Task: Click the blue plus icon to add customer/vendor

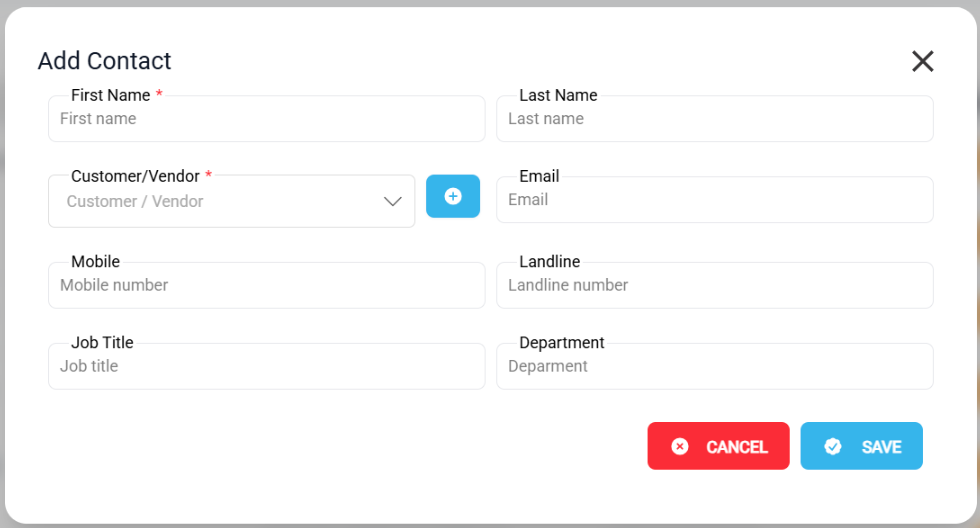Action: [453, 196]
